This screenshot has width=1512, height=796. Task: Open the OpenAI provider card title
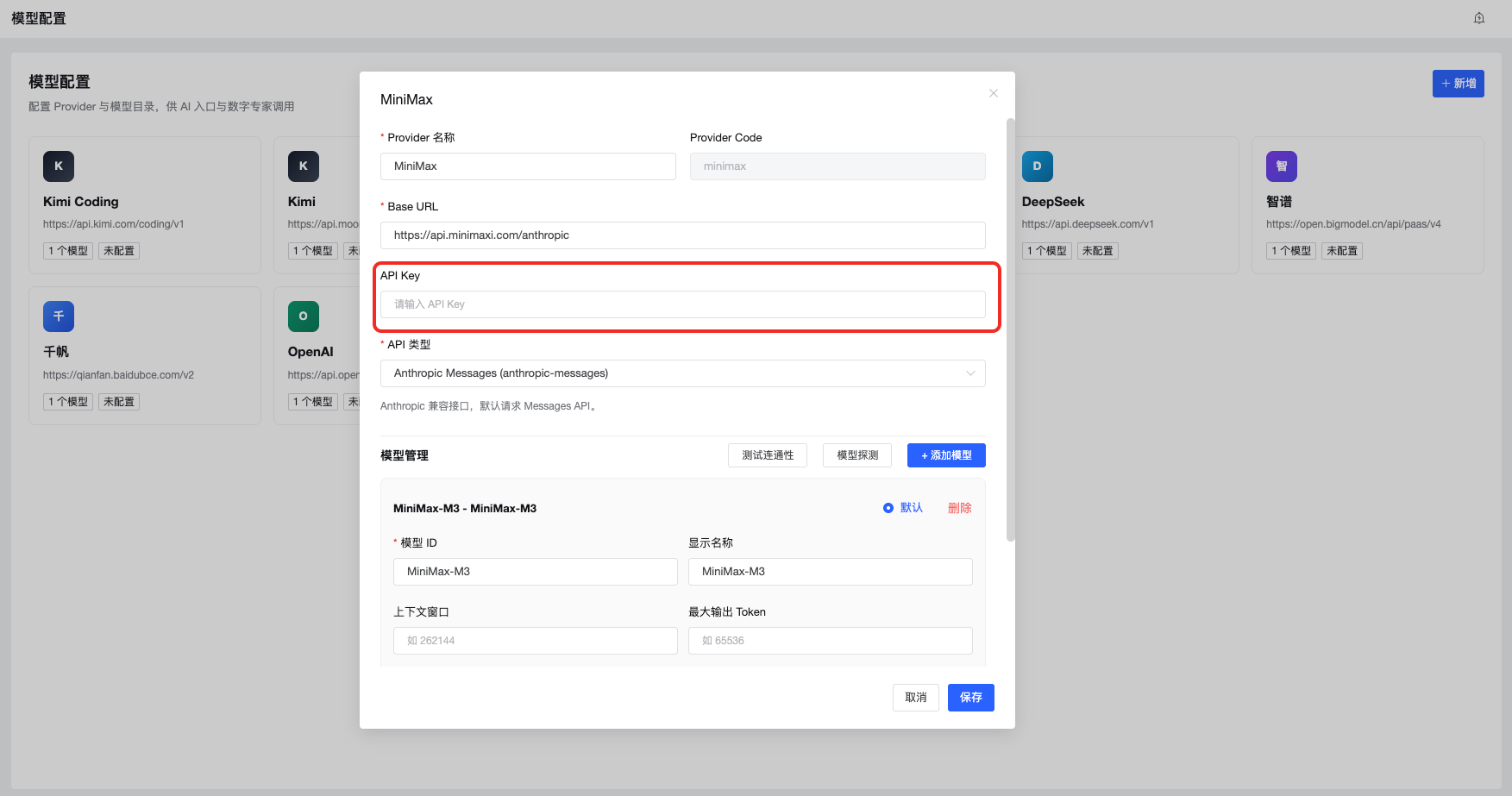point(311,352)
